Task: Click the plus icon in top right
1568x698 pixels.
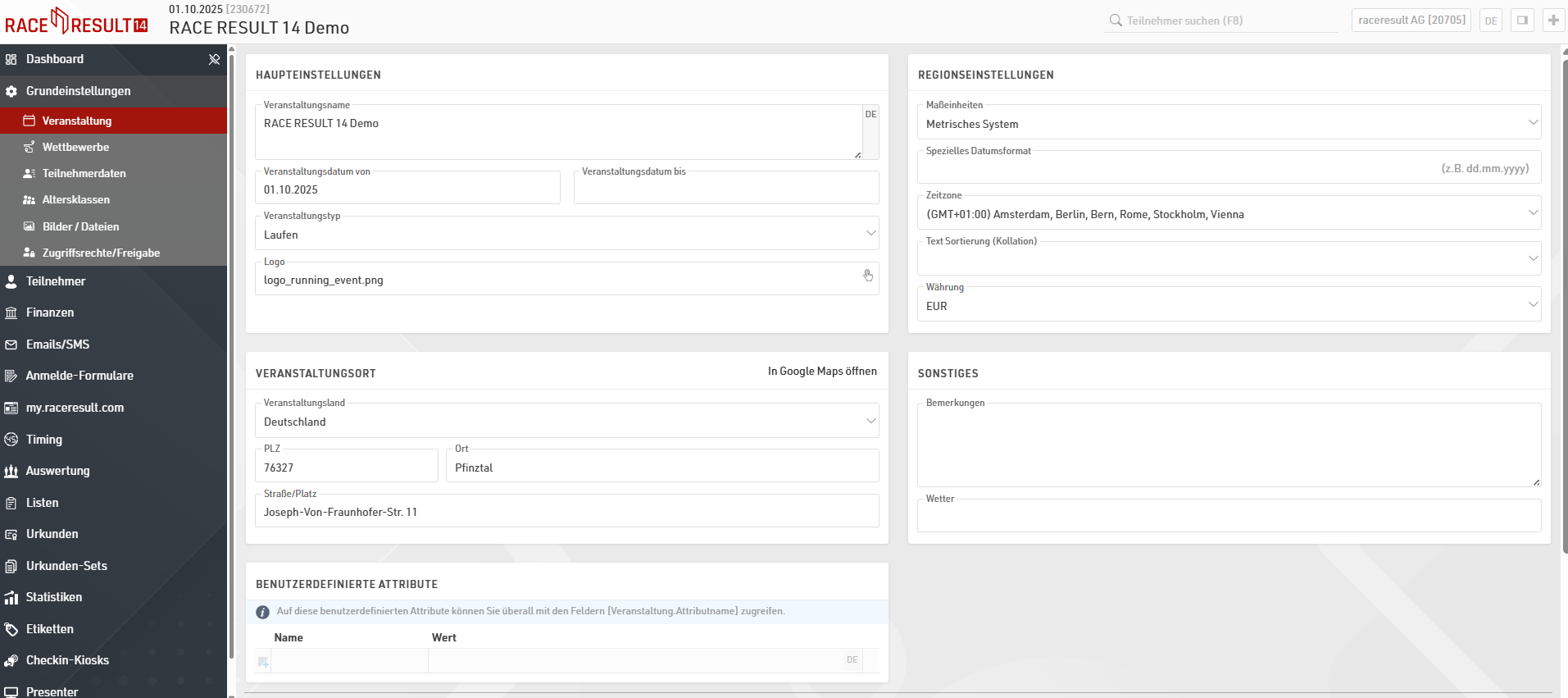Action: pos(1553,21)
